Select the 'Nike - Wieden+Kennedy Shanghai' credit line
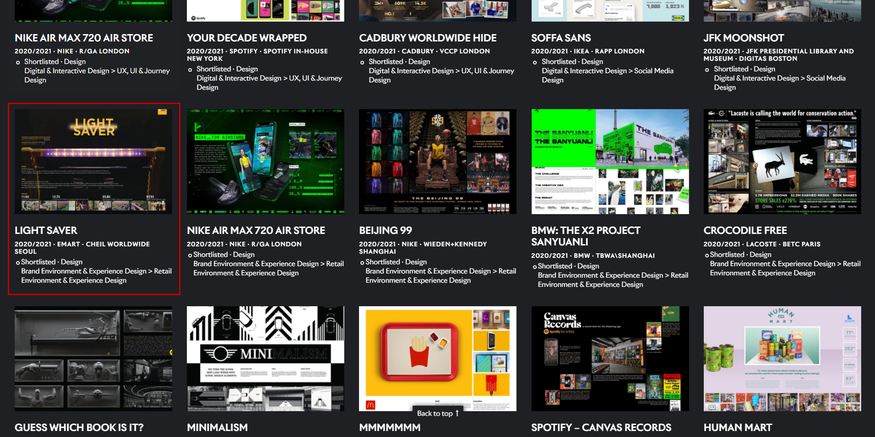875x437 pixels. pyautogui.click(x=423, y=248)
